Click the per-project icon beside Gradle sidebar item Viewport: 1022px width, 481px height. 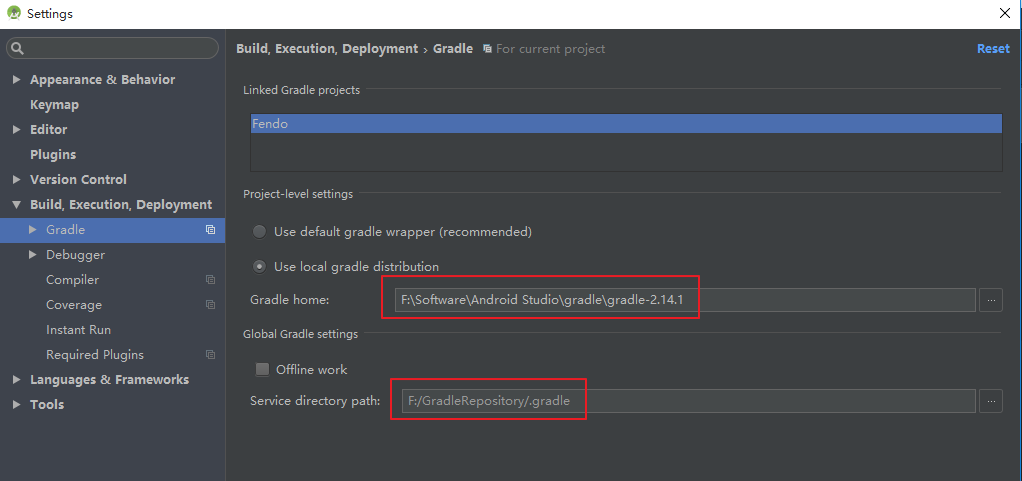(210, 229)
